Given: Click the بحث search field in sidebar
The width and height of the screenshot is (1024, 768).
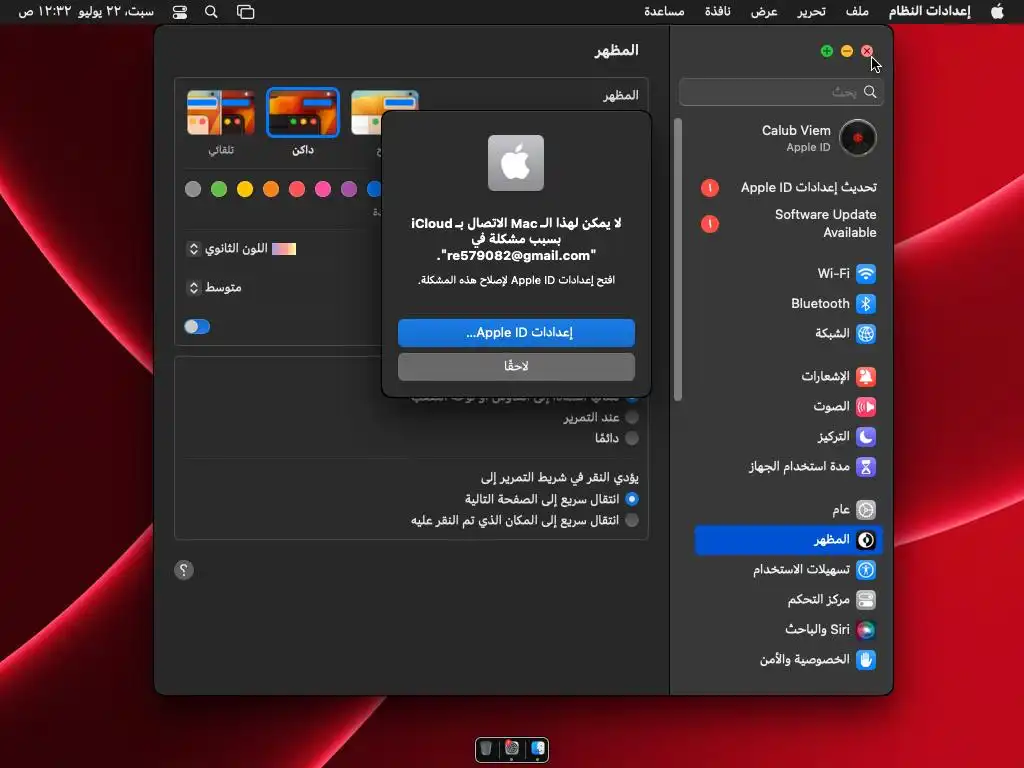Looking at the screenshot, I should tap(781, 92).
